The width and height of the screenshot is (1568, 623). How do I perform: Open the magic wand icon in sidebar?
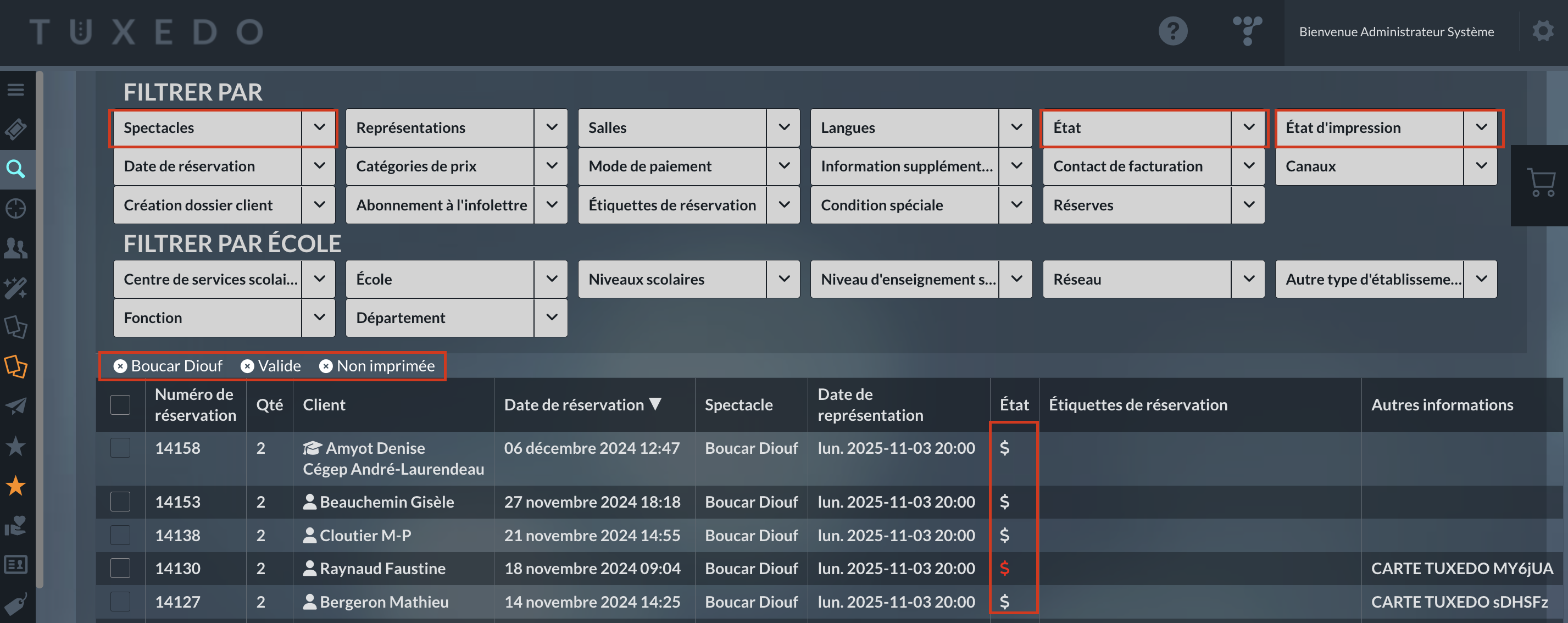point(16,288)
